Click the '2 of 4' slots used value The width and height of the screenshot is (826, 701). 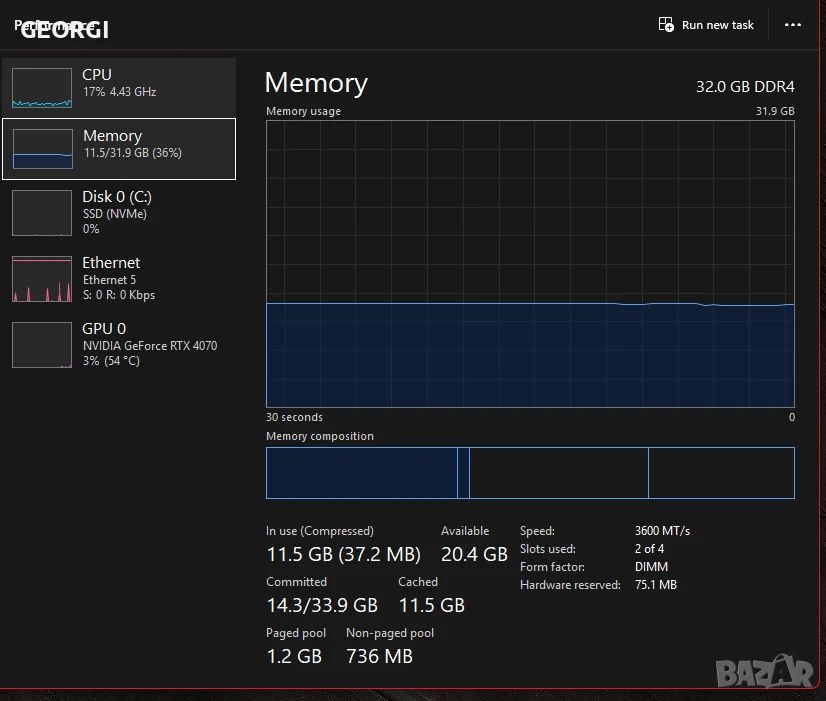pos(649,549)
